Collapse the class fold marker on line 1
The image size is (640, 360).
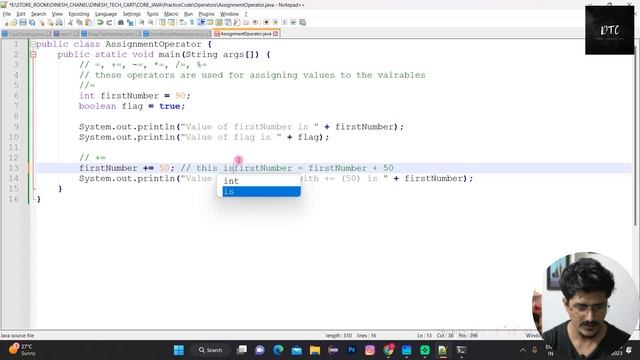[x=33, y=44]
